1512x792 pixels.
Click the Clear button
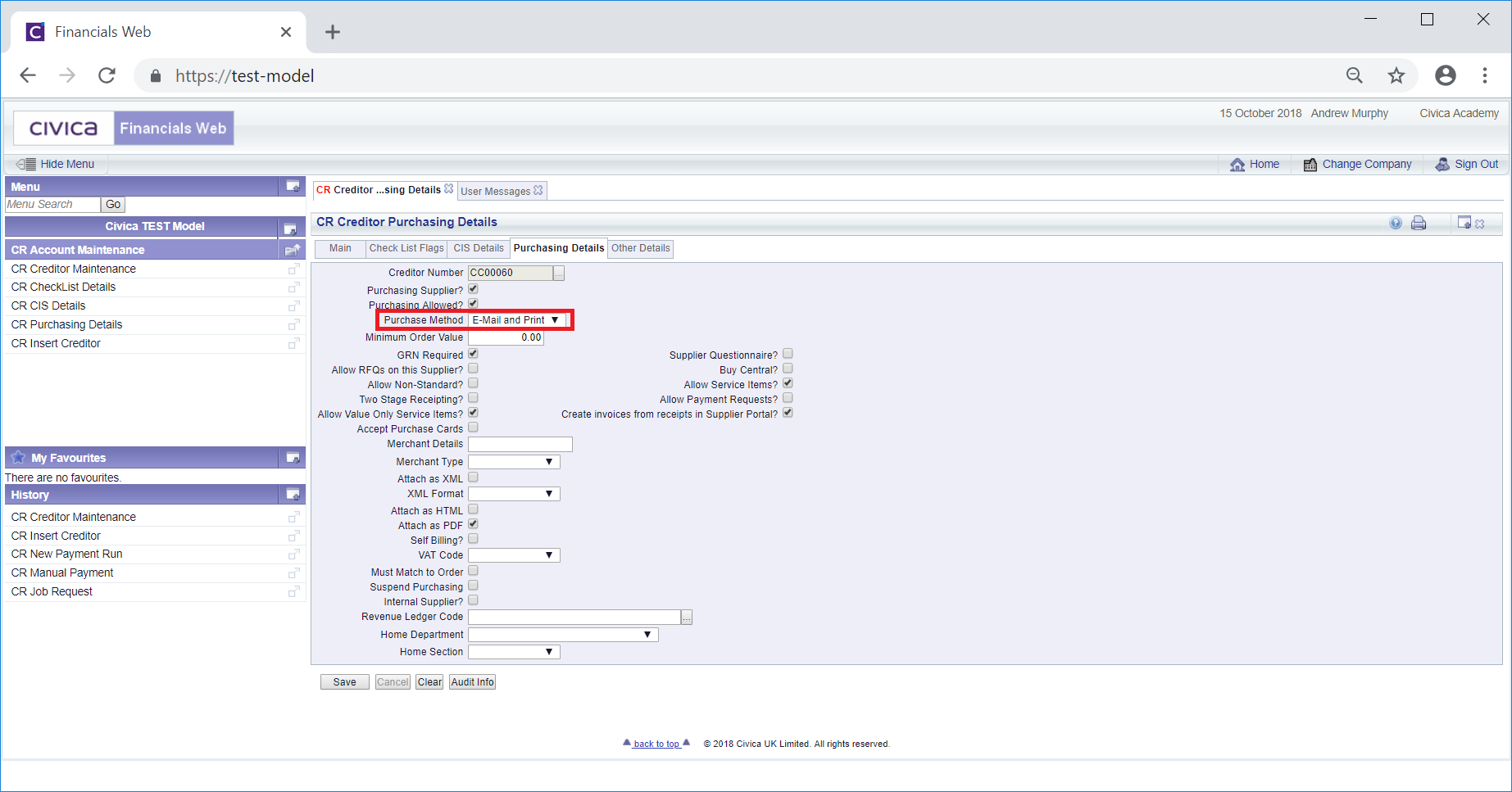(x=429, y=682)
